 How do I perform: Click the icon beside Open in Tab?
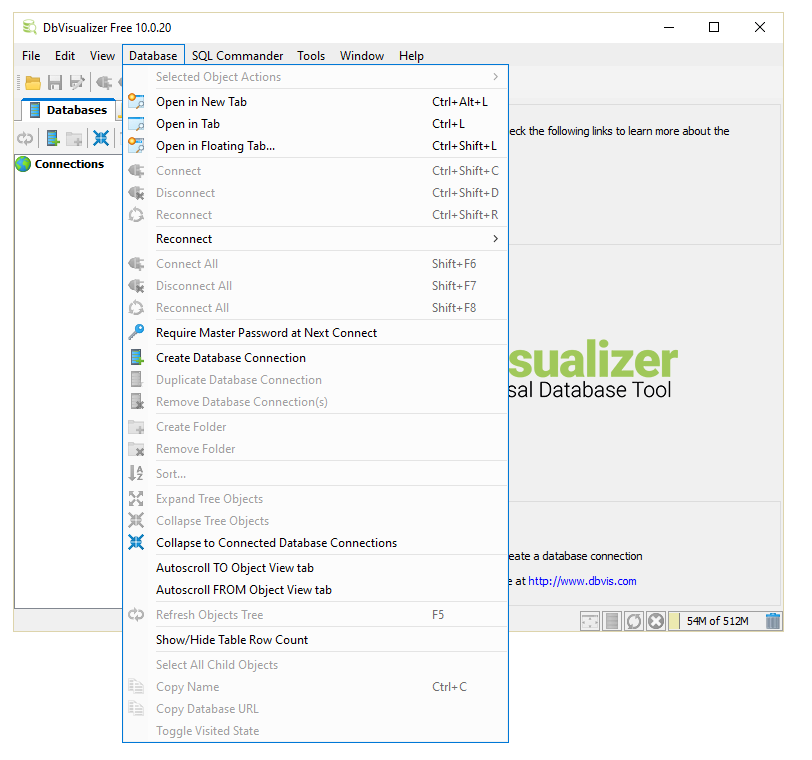(136, 124)
